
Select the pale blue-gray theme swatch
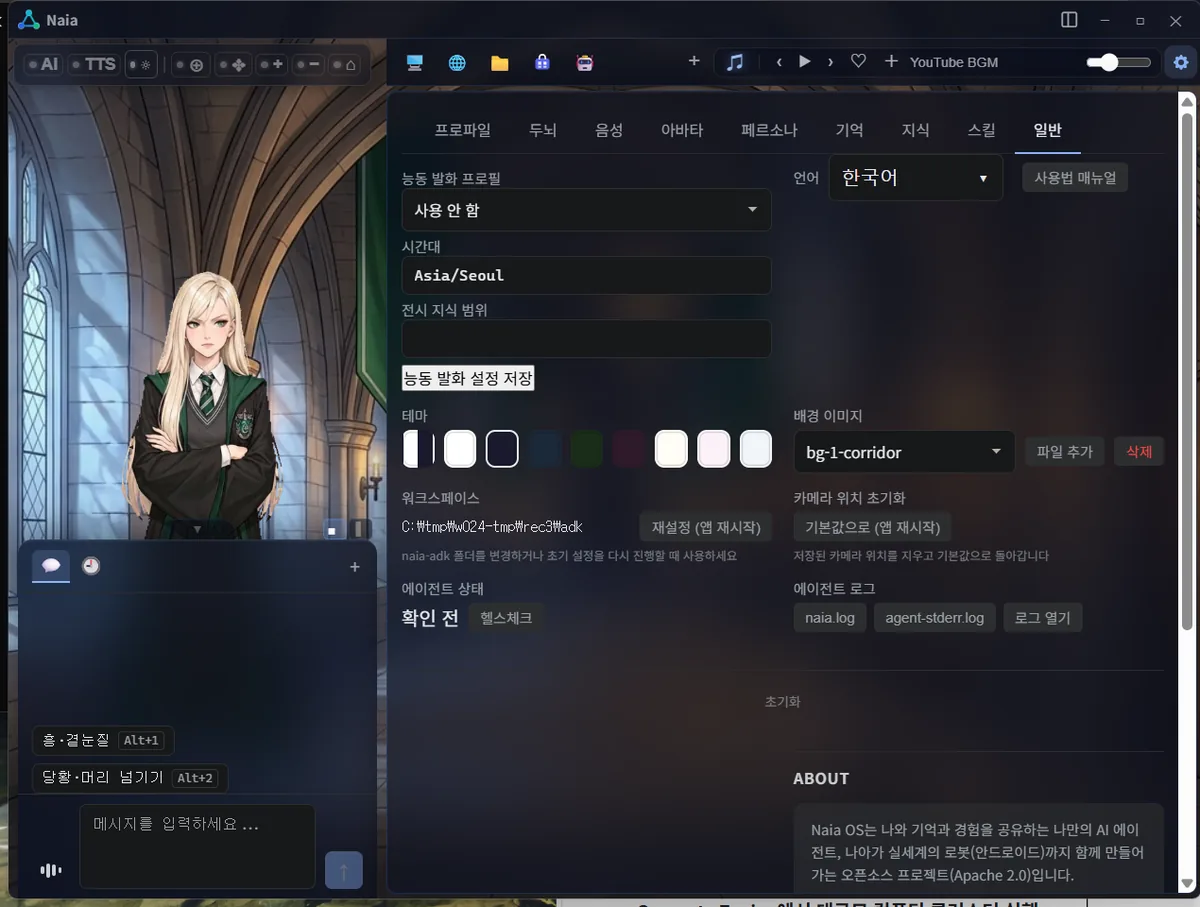[756, 449]
